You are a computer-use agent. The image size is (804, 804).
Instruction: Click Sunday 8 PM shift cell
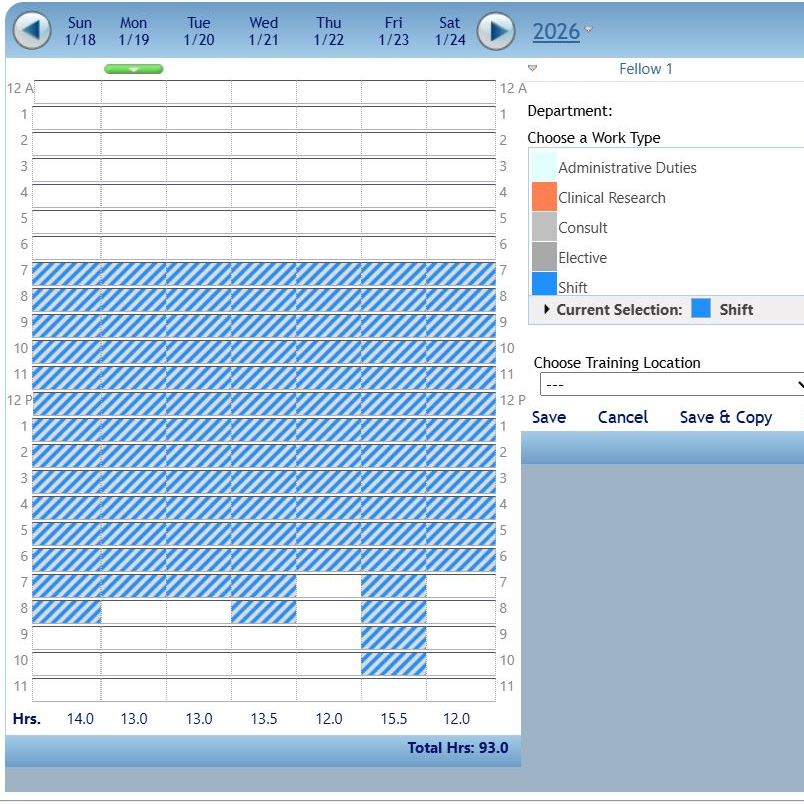tap(67, 612)
